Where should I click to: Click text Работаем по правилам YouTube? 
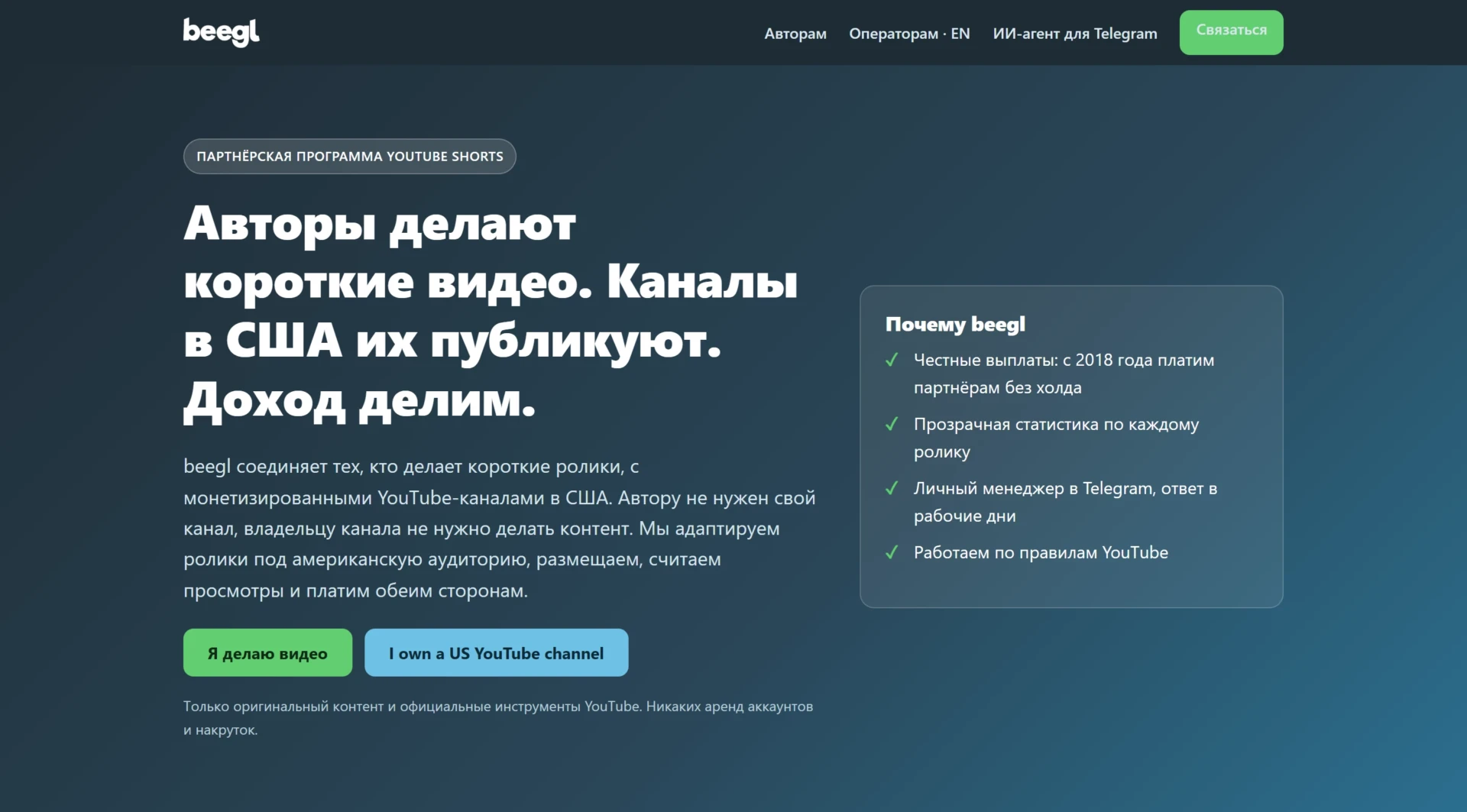click(x=1041, y=552)
